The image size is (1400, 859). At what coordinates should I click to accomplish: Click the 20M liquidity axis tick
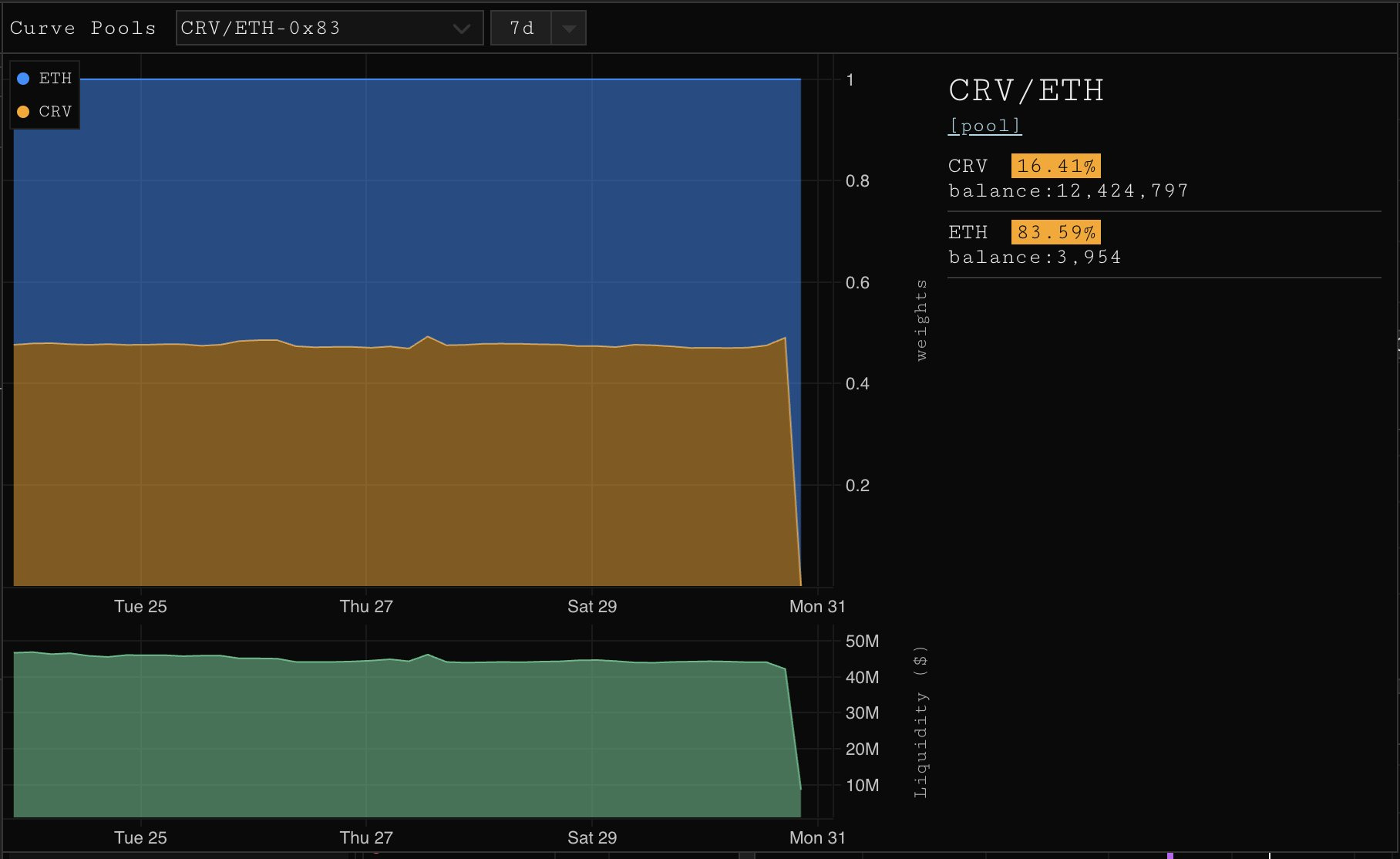(862, 750)
